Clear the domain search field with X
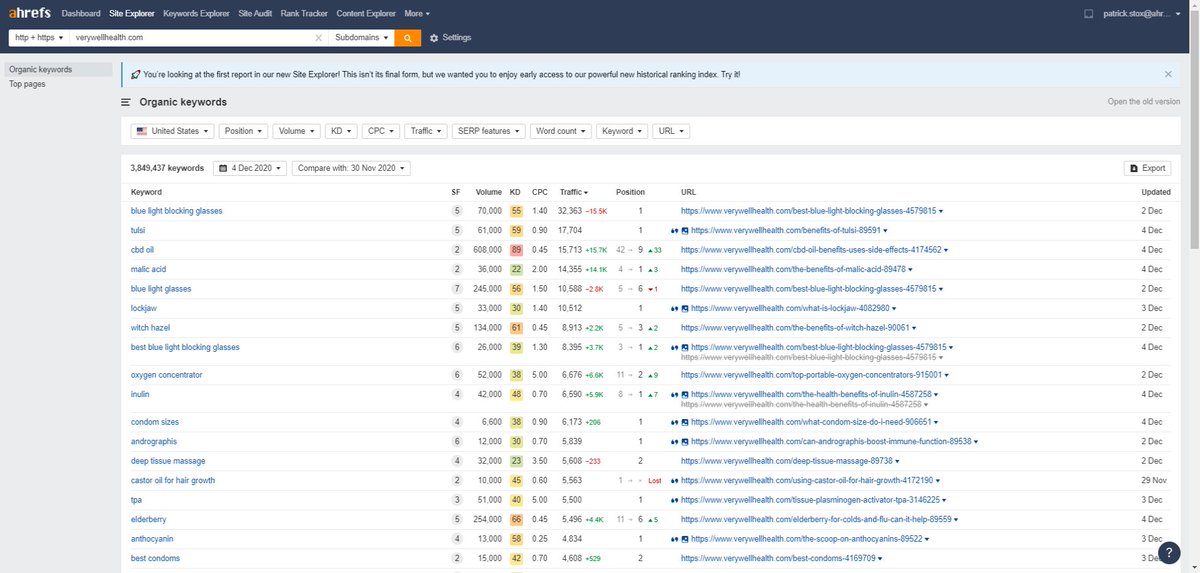 [319, 38]
